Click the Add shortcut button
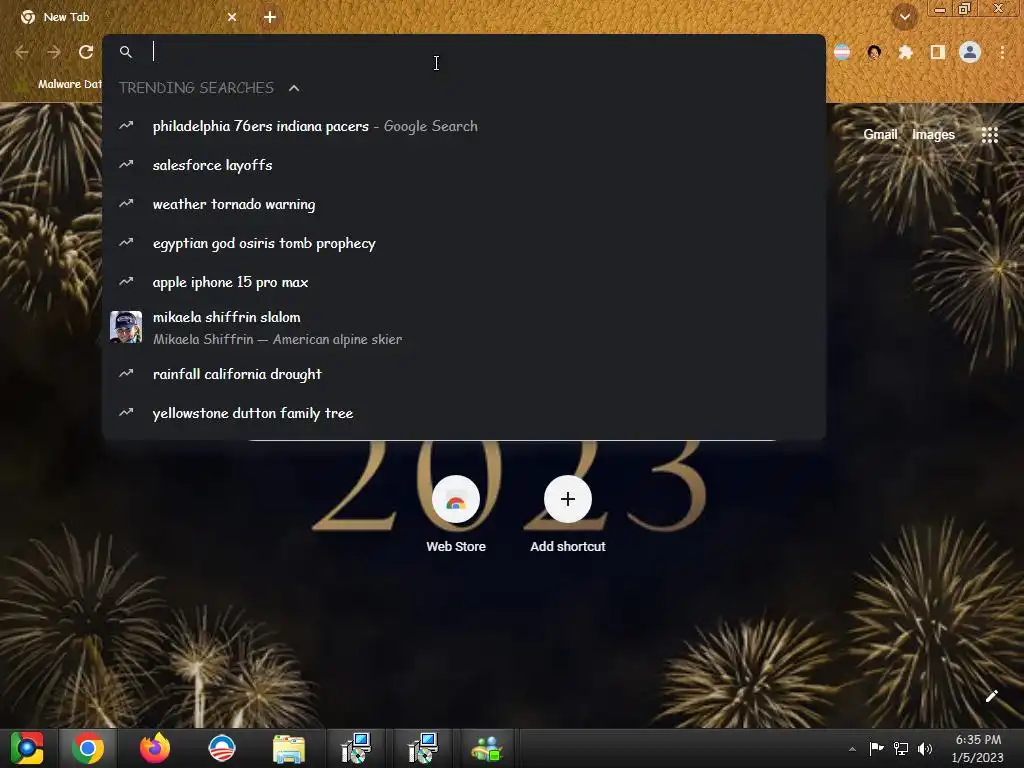 pyautogui.click(x=568, y=515)
